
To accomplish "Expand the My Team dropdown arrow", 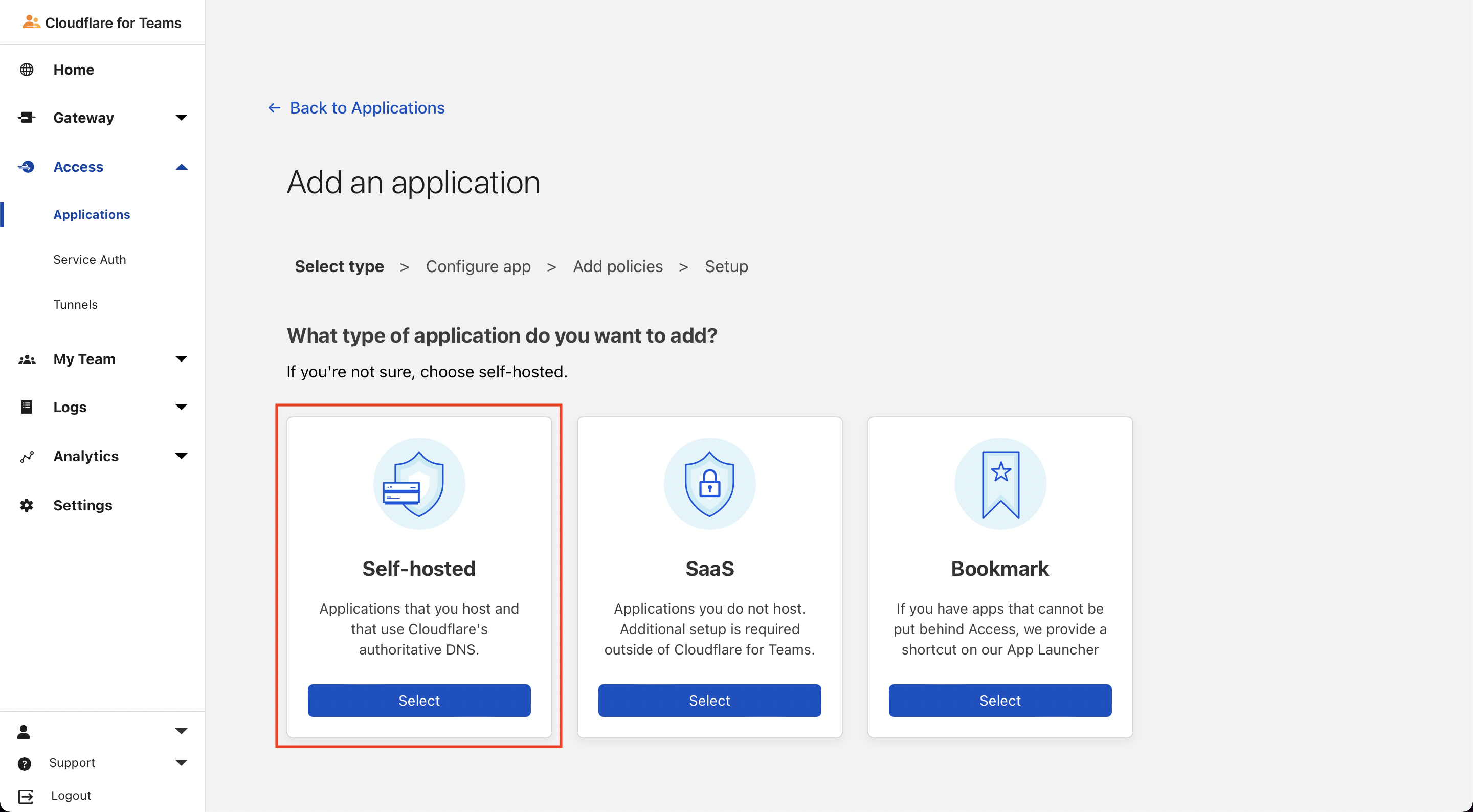I will pos(181,359).
